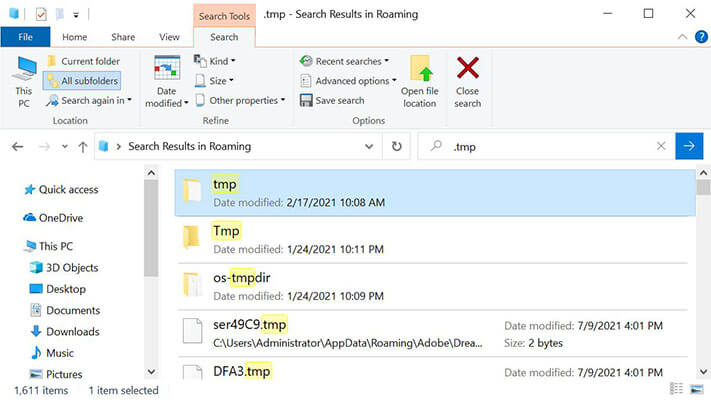Clear the .tmp search text

click(x=660, y=146)
